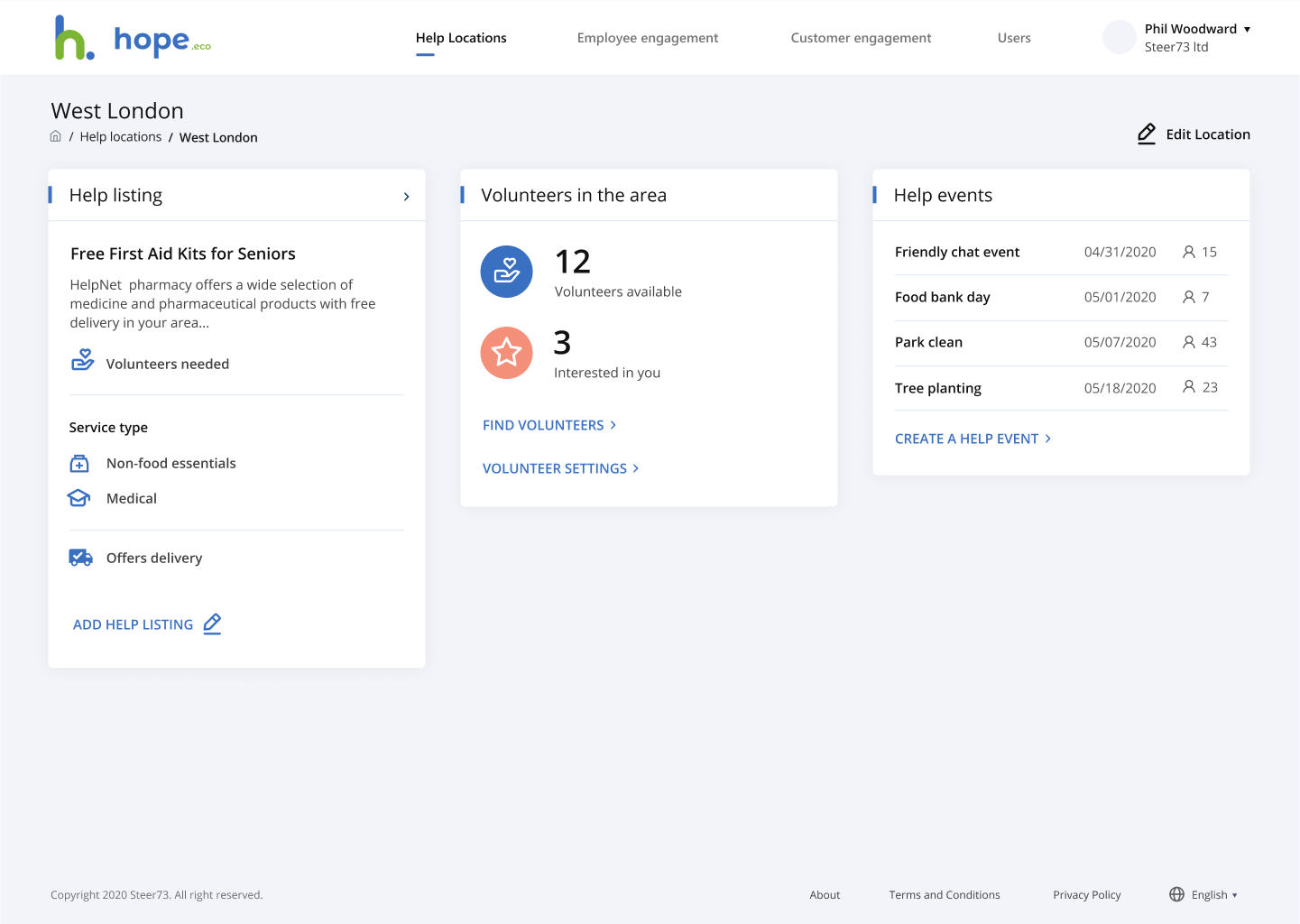Image resolution: width=1300 pixels, height=924 pixels.
Task: Open the About footer link
Action: [825, 895]
